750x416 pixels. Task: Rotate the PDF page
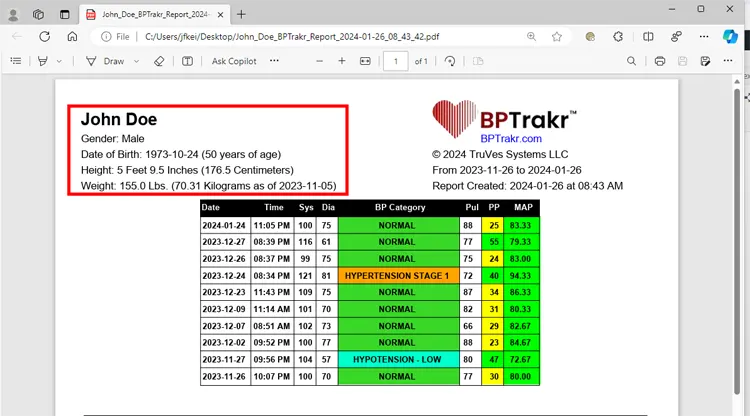click(x=450, y=61)
